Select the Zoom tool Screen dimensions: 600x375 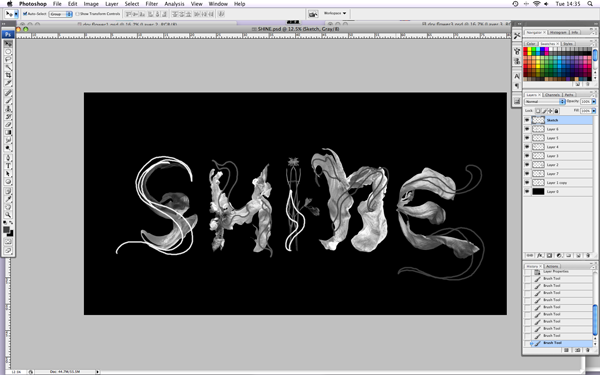pos(8,215)
